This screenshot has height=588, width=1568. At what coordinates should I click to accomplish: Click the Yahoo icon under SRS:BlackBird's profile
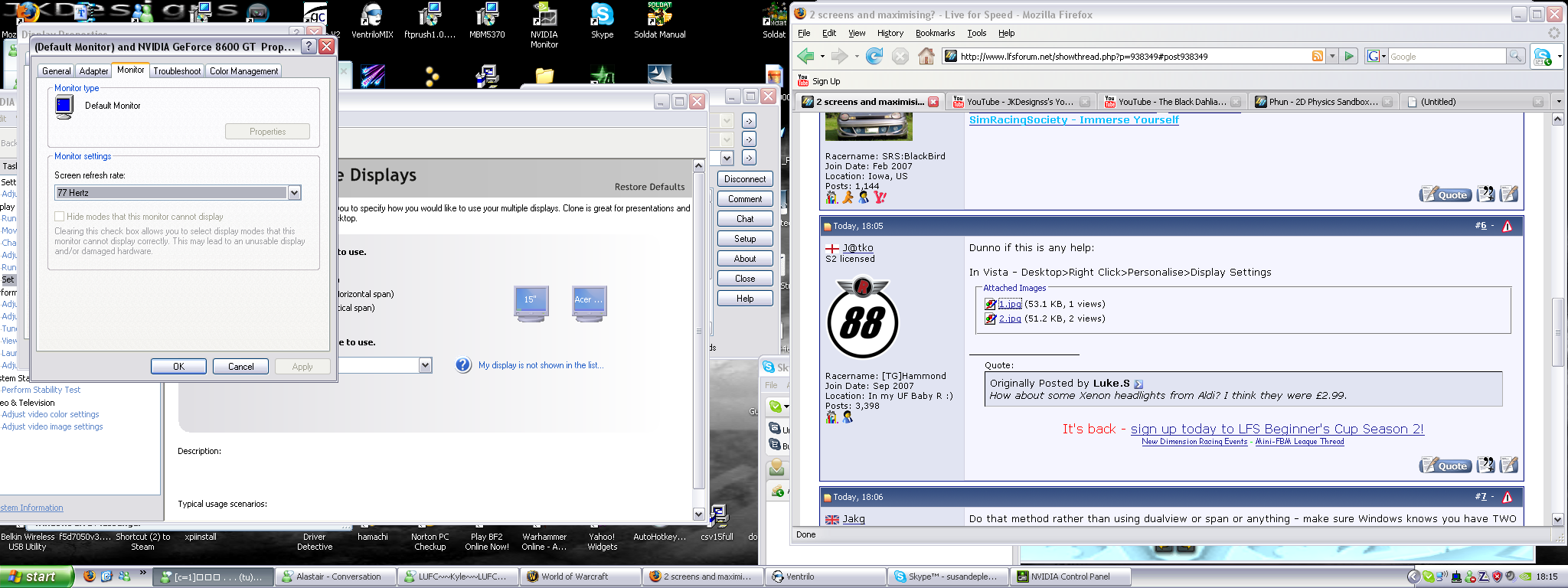(880, 198)
